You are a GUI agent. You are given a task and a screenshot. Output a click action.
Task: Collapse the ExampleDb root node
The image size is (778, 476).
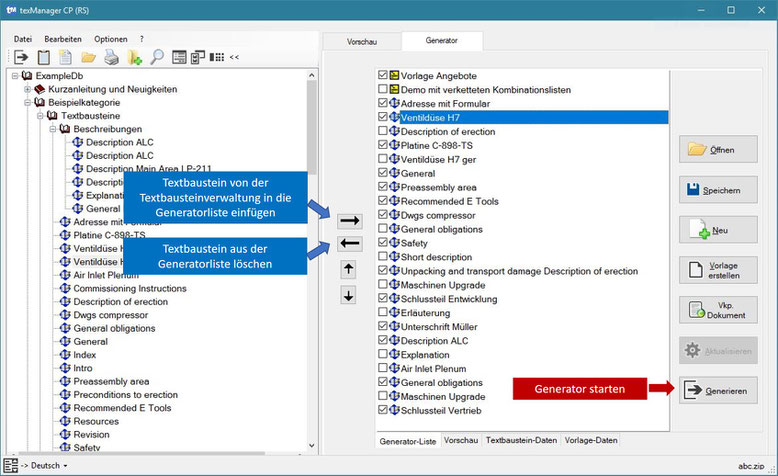coord(15,76)
